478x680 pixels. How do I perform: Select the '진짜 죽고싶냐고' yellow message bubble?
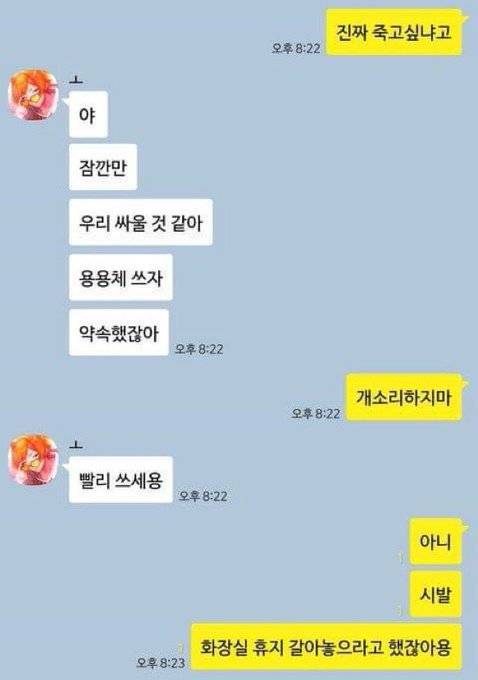[394, 33]
